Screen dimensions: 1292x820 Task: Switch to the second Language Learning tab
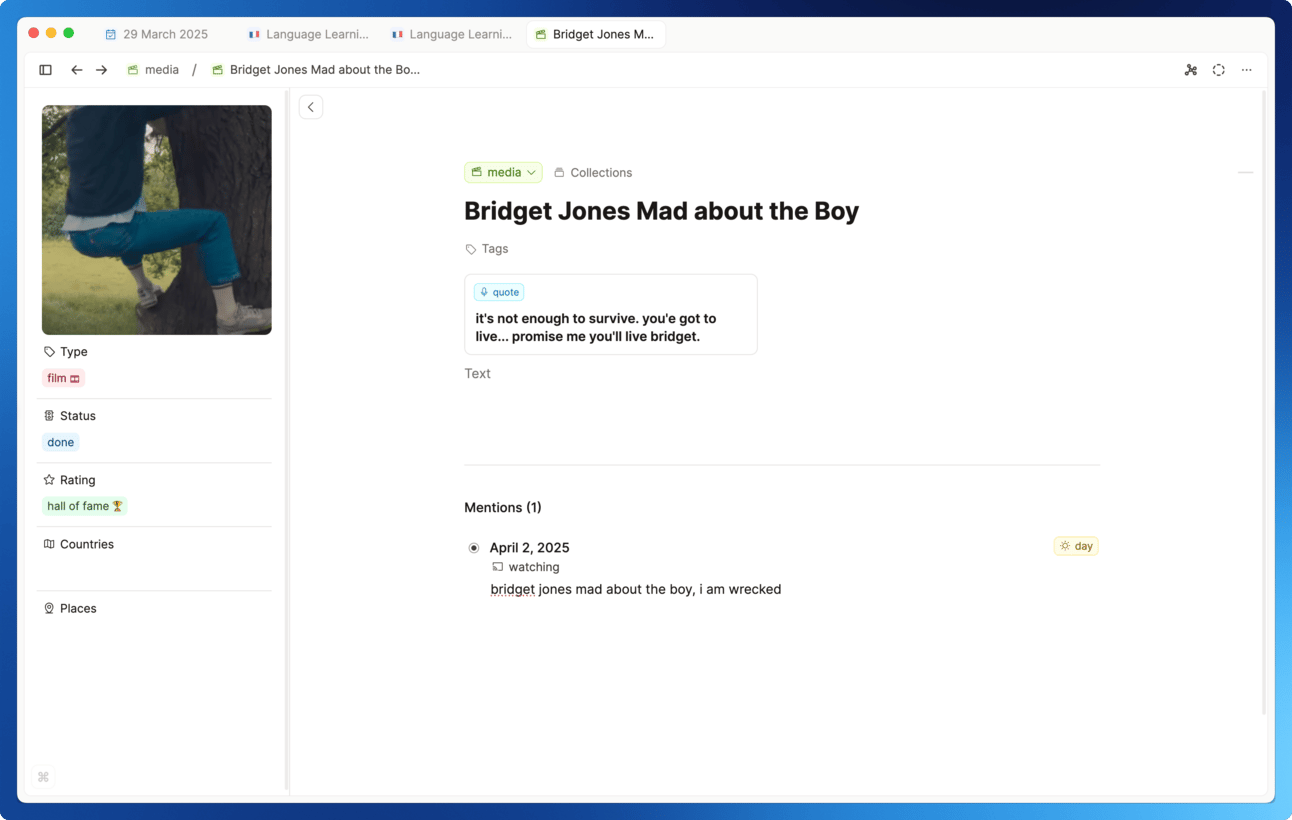(452, 34)
